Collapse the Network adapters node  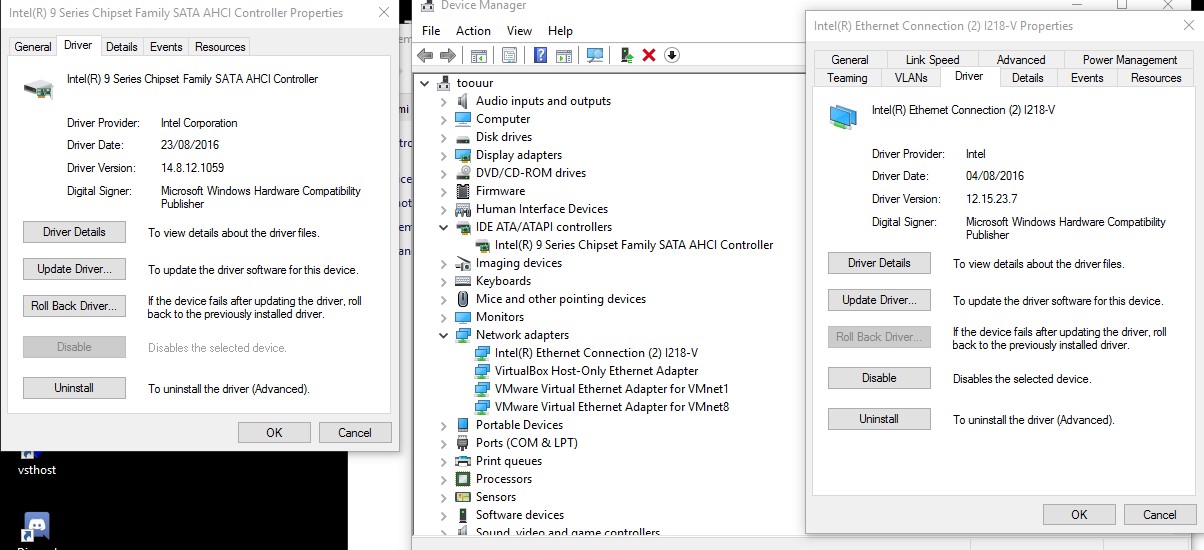444,335
